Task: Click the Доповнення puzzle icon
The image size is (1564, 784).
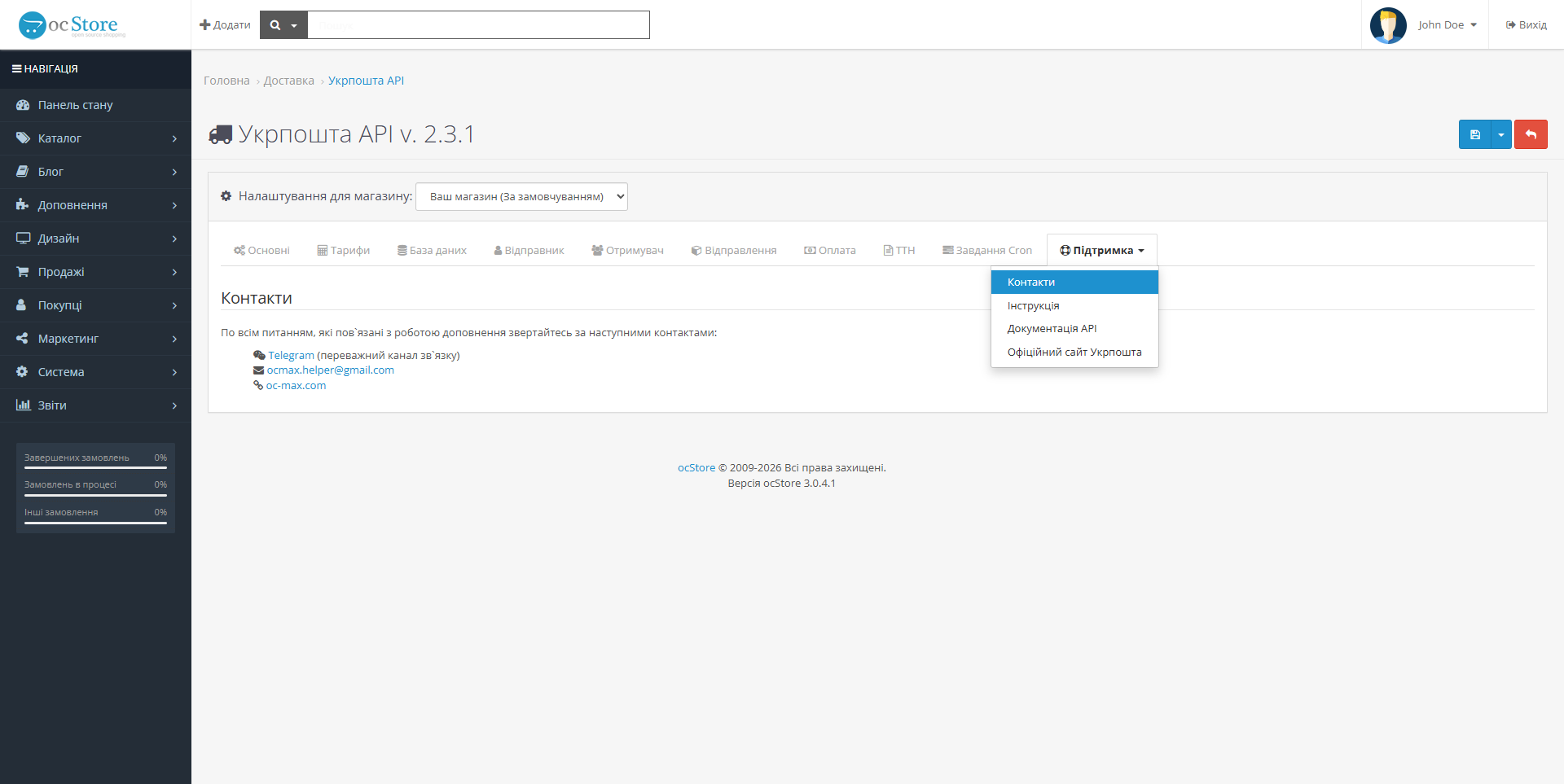Action: tap(22, 205)
